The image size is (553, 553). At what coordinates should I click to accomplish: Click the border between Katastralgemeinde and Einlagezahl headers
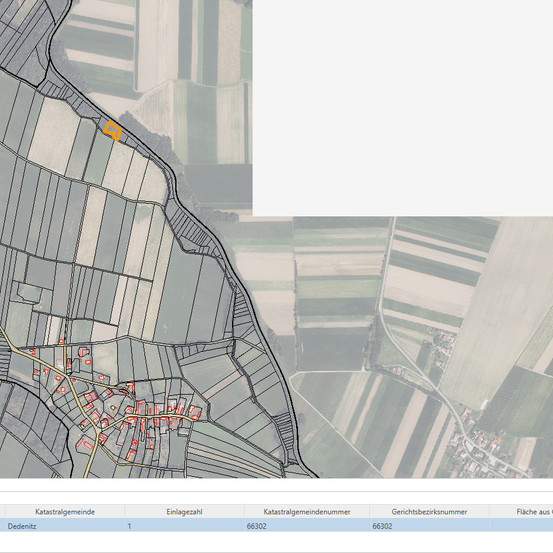[124, 511]
